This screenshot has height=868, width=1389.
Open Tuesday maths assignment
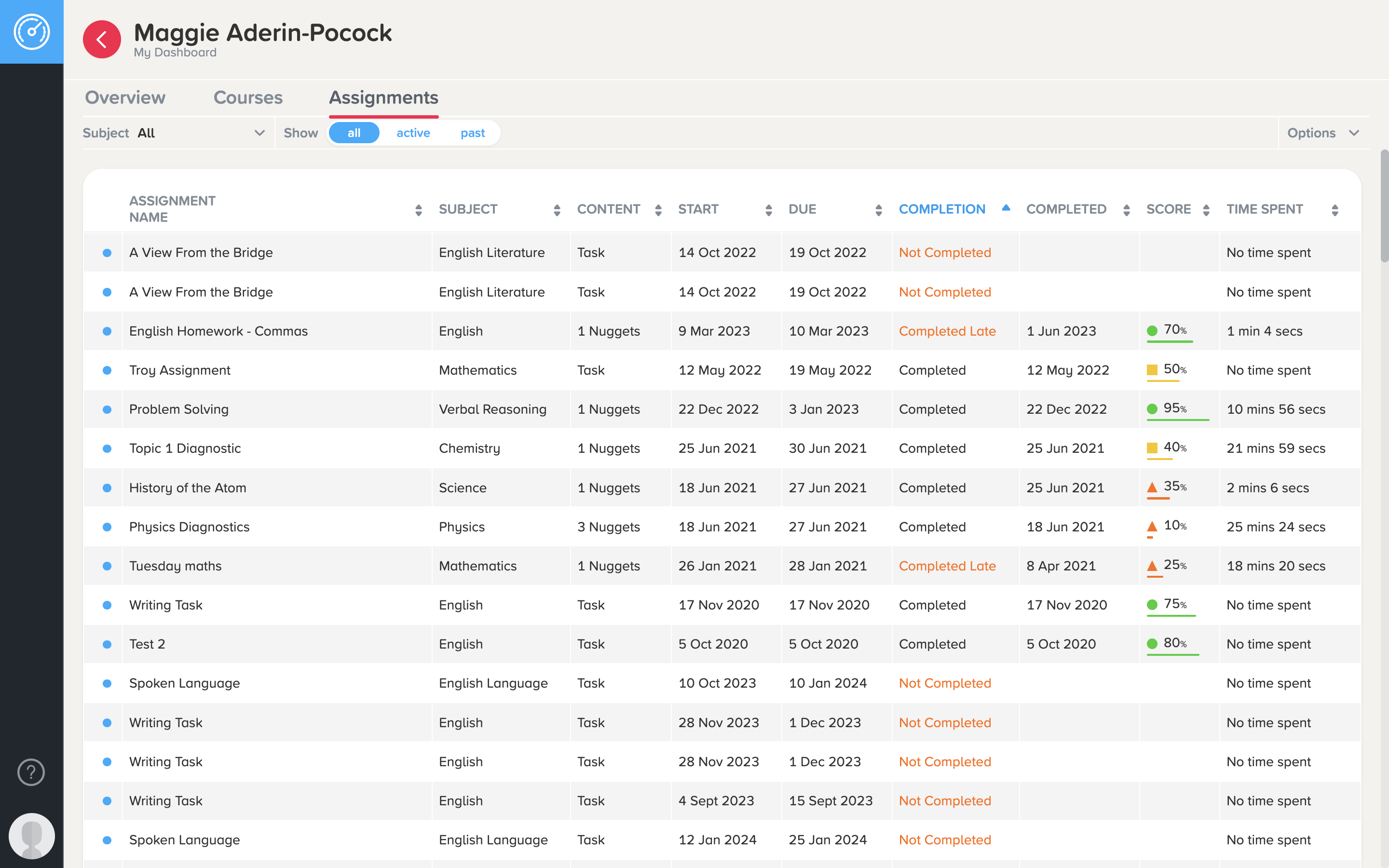pyautogui.click(x=175, y=566)
